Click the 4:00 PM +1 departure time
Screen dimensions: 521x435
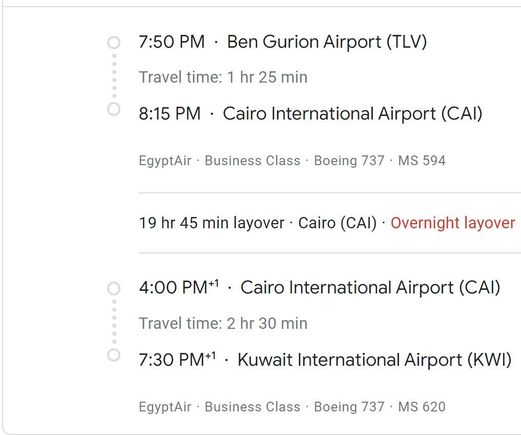[179, 287]
